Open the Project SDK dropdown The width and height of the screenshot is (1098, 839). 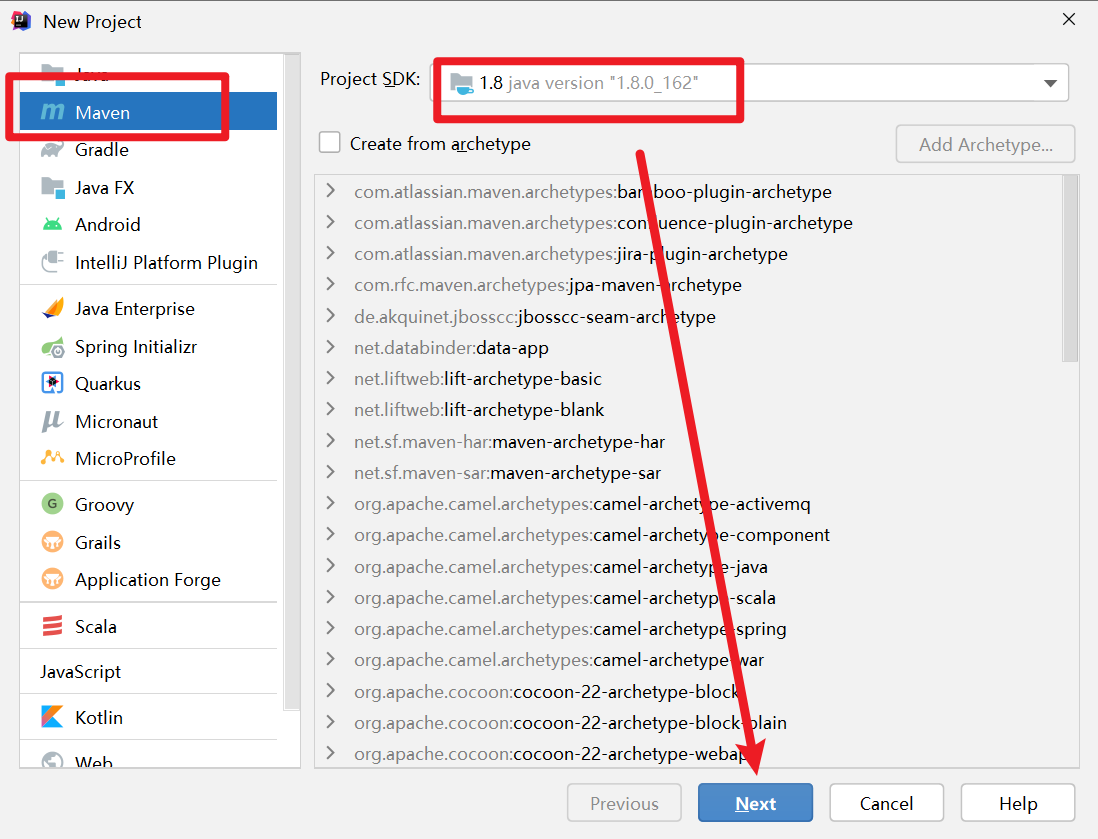(x=1050, y=83)
